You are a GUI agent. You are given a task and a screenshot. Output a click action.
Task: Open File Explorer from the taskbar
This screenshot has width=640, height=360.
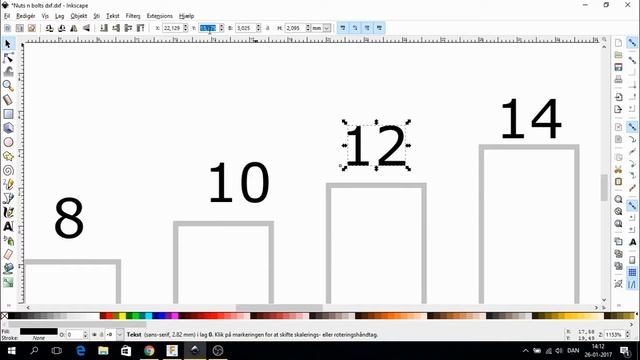[x=103, y=351]
